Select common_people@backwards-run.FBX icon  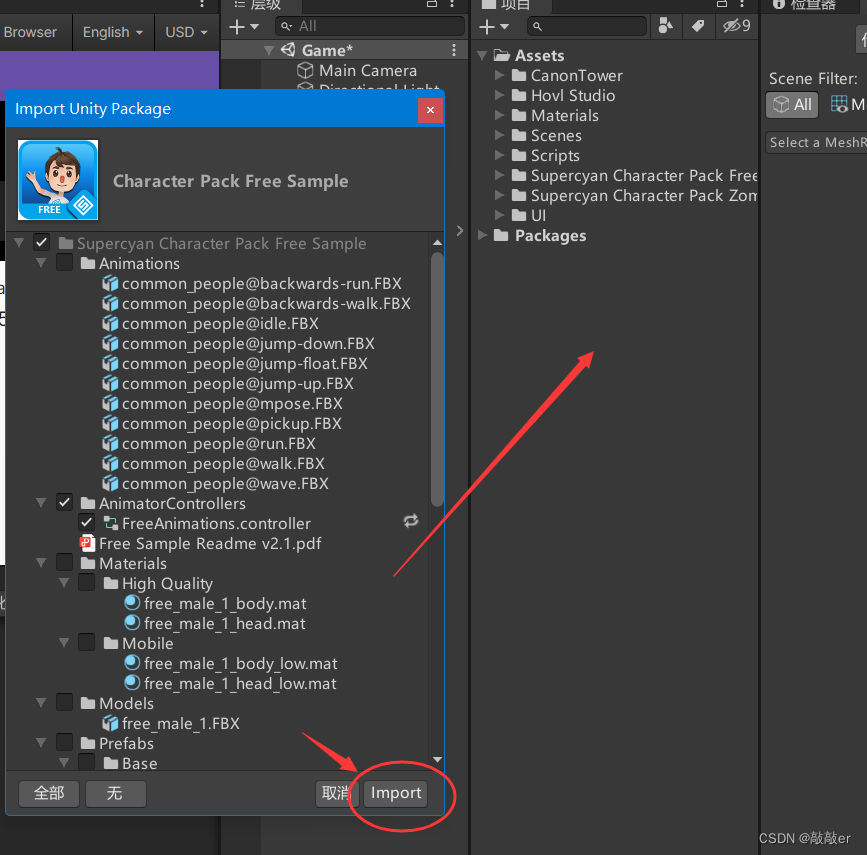(x=110, y=283)
